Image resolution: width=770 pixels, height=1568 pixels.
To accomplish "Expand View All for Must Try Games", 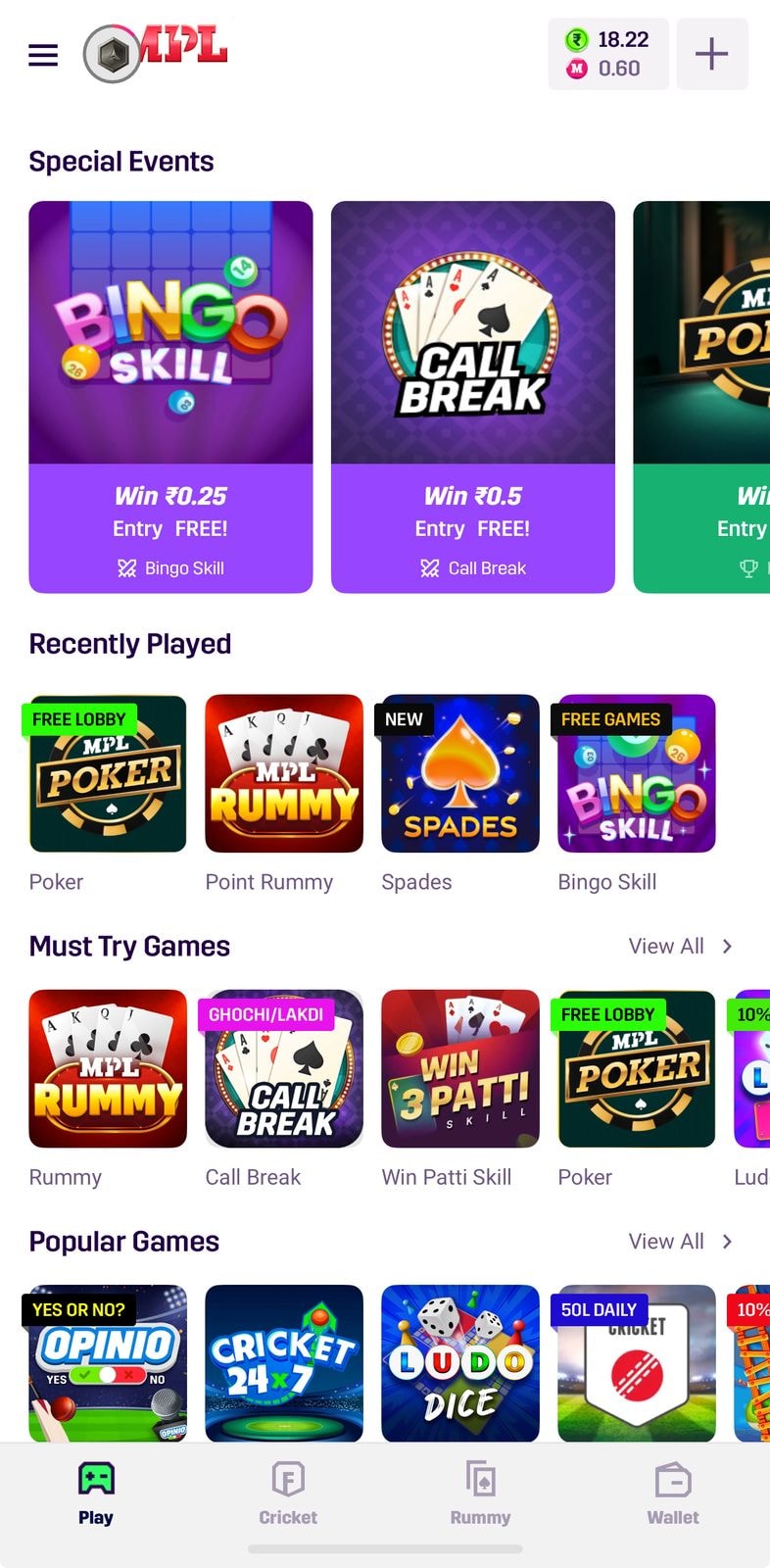I will pyautogui.click(x=666, y=946).
